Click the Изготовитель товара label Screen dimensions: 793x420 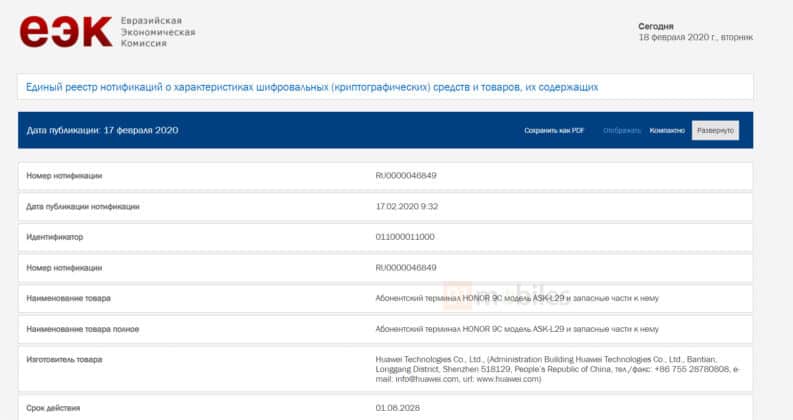tap(67, 360)
